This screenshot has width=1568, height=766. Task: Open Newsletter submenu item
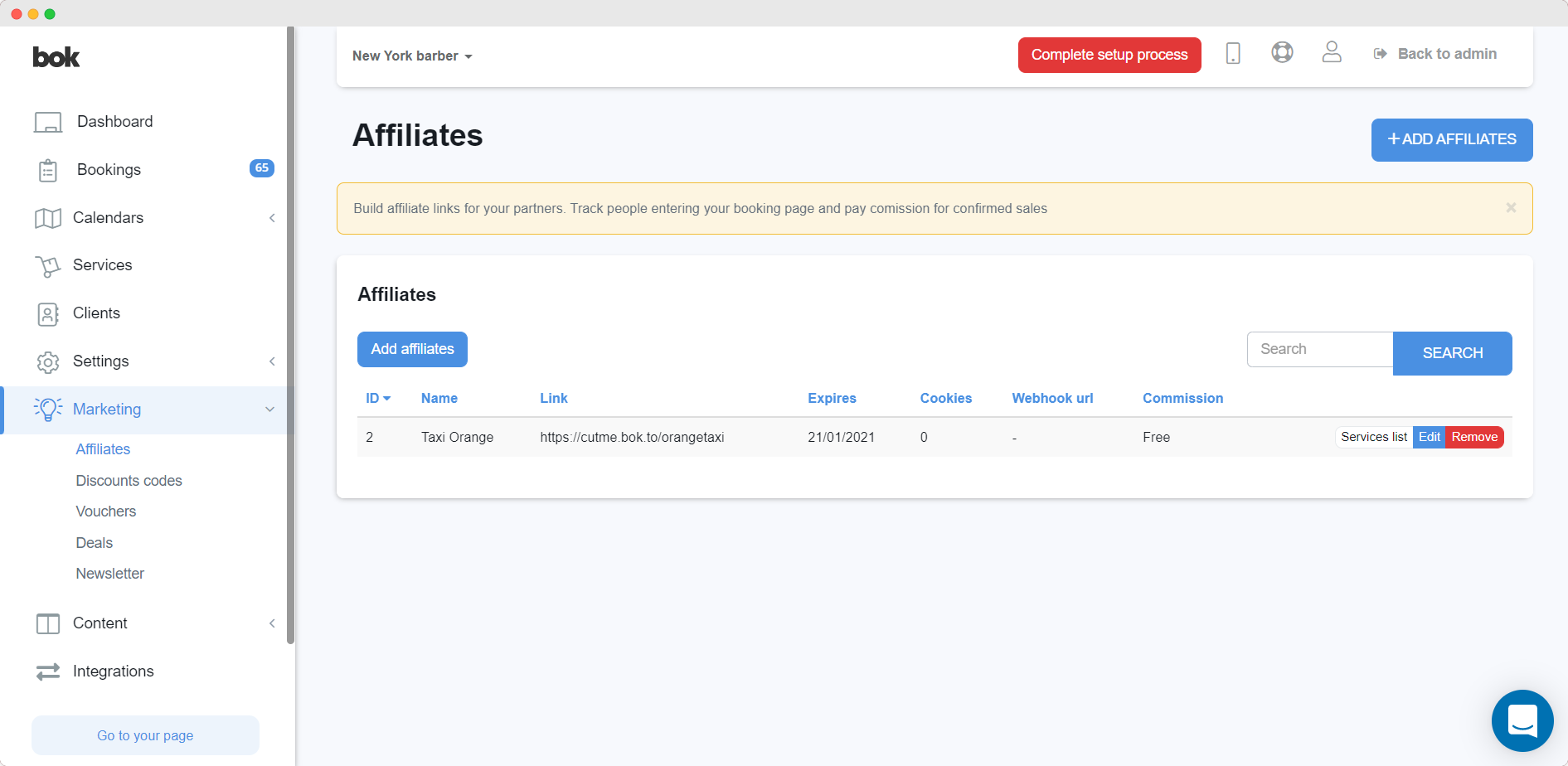tap(109, 574)
